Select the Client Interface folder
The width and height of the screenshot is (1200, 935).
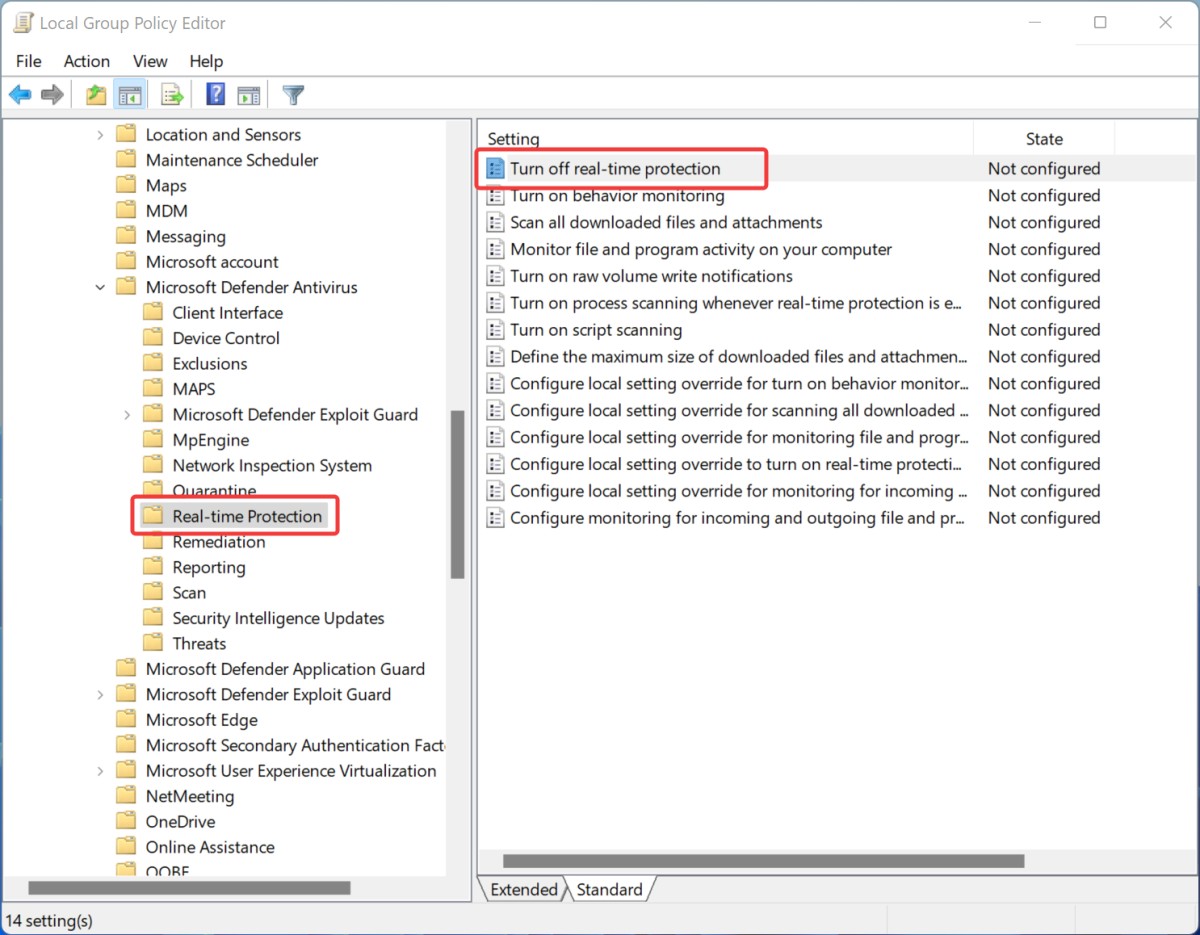point(227,312)
